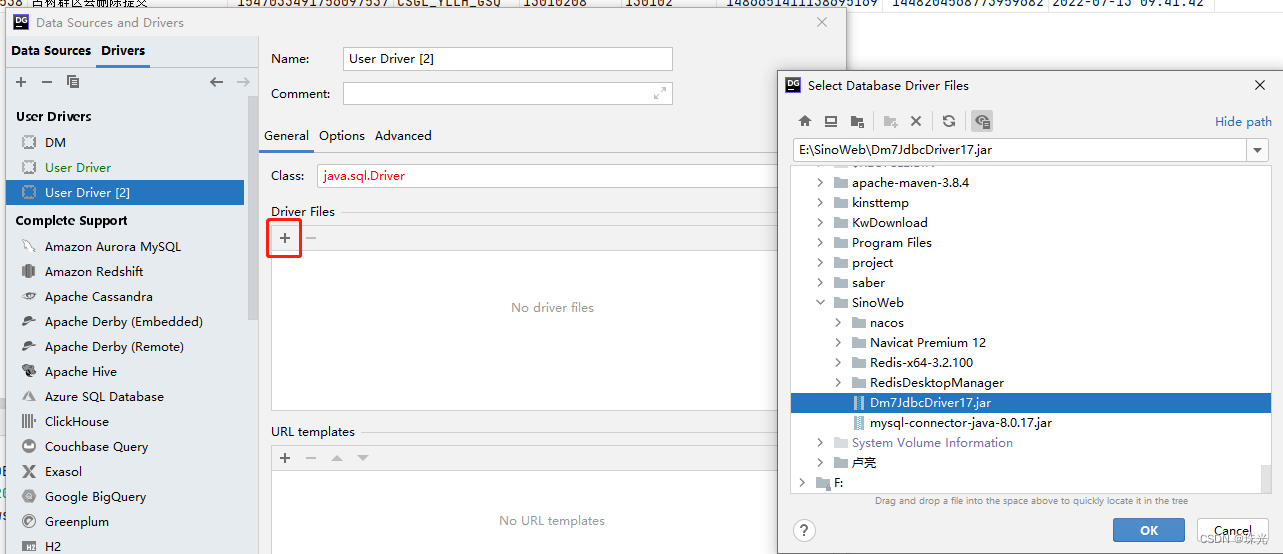
Task: Select Google BigQuery driver
Action: coord(95,496)
